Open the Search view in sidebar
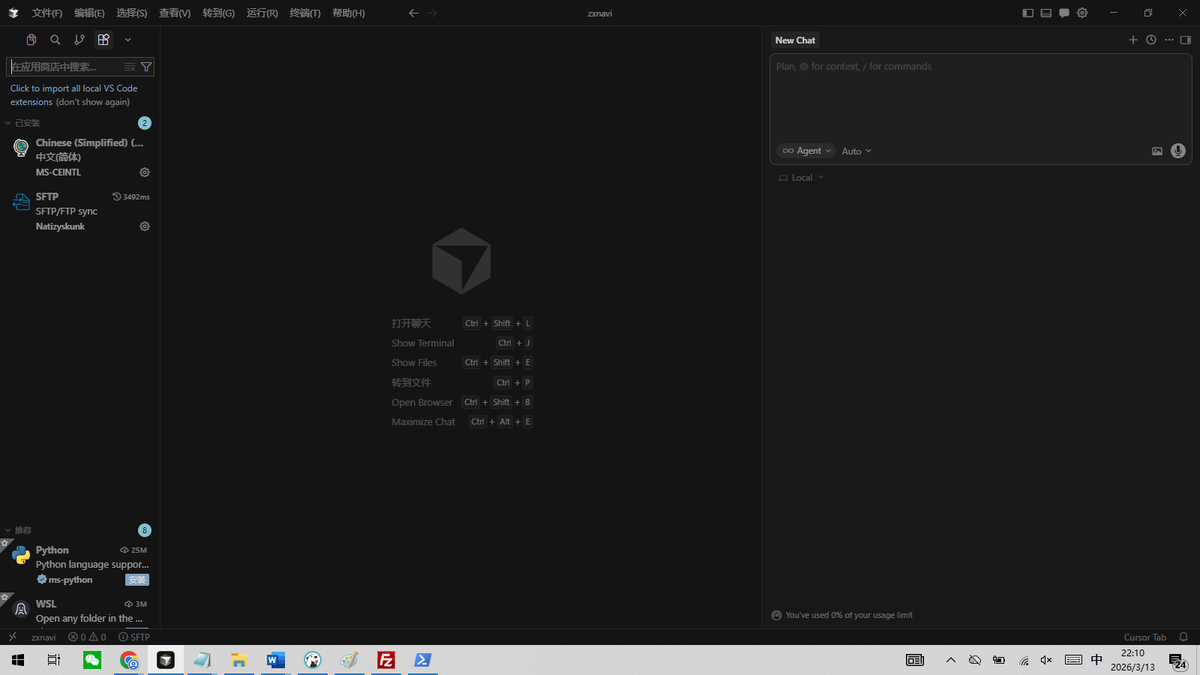 tap(55, 40)
